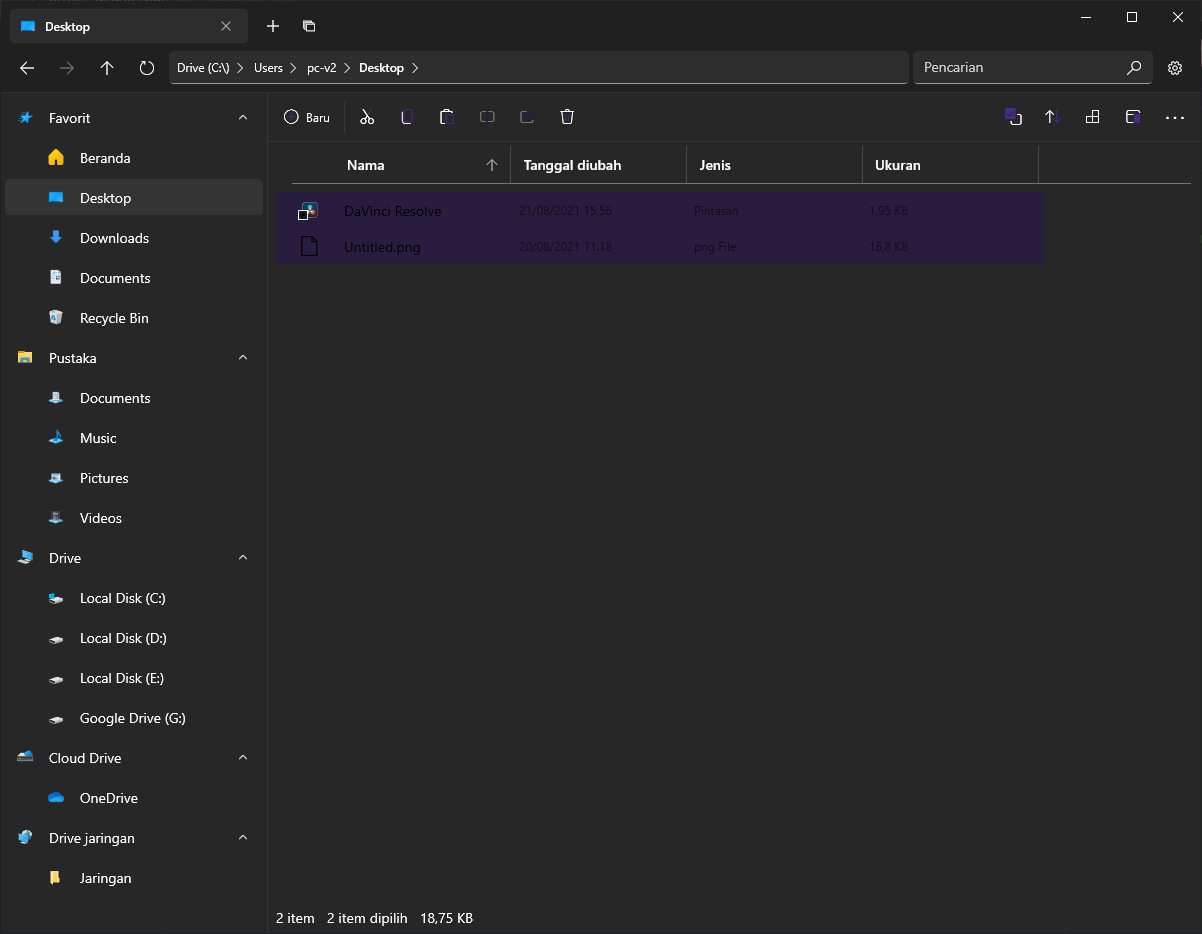Screen dimensions: 1202x934
Task: Toggle multi-select mode with the checkboxes icon
Action: [x=1013, y=117]
